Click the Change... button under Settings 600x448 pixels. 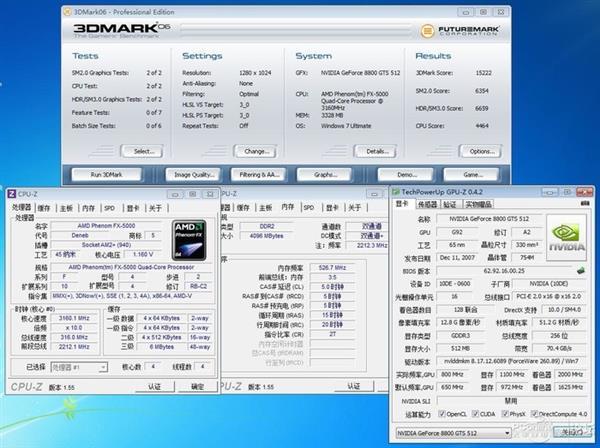(x=256, y=151)
